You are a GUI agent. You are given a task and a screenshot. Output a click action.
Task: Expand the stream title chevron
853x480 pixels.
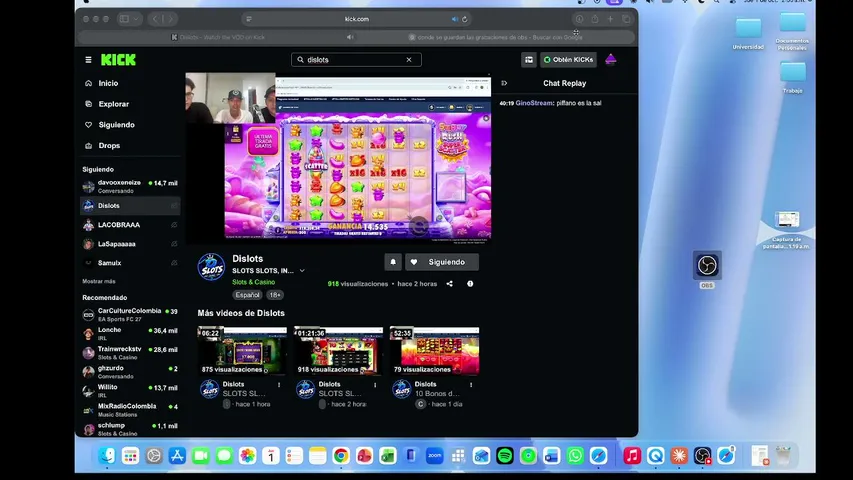(x=302, y=270)
